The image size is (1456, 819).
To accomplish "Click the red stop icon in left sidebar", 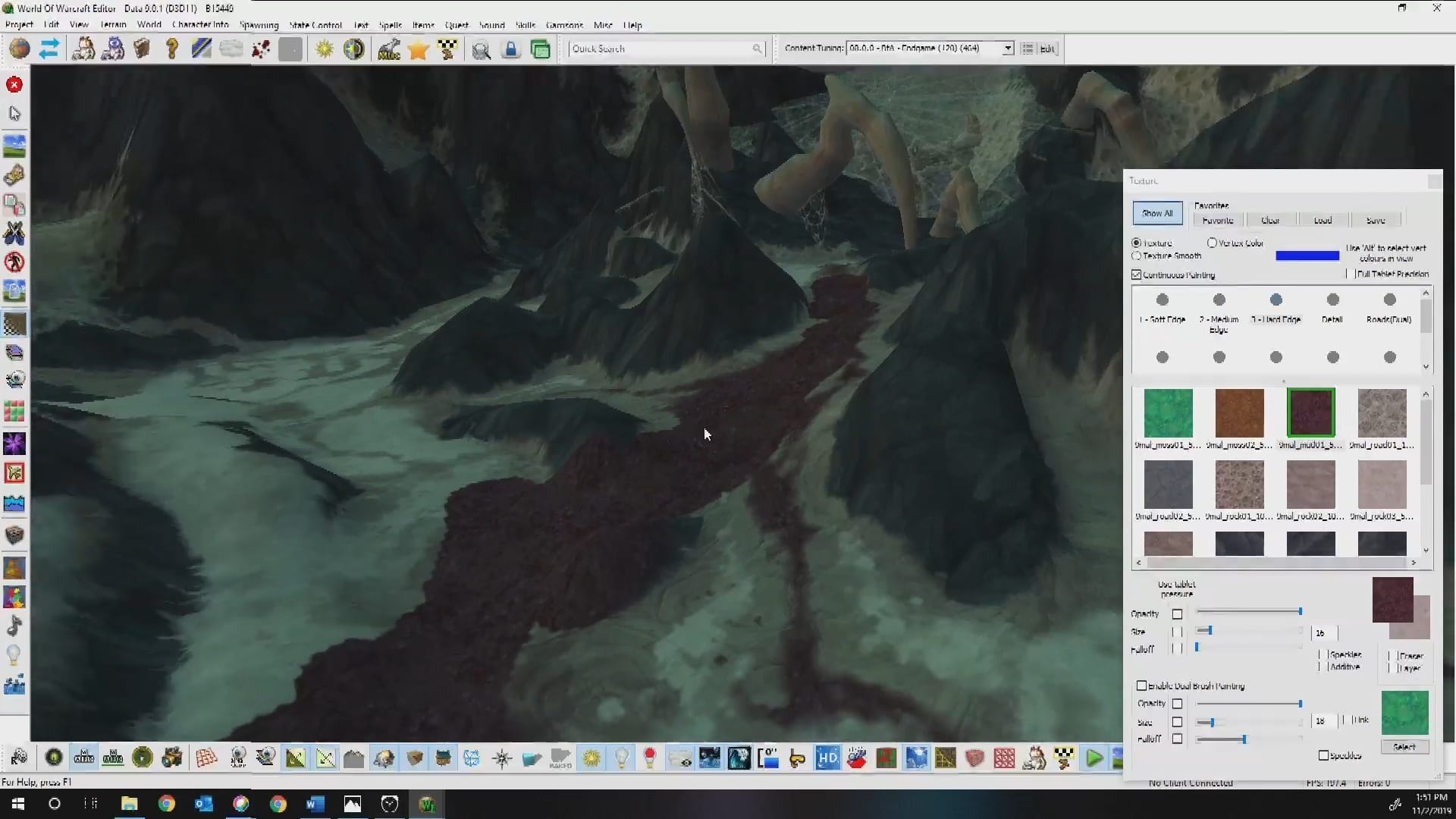I will 14,84.
